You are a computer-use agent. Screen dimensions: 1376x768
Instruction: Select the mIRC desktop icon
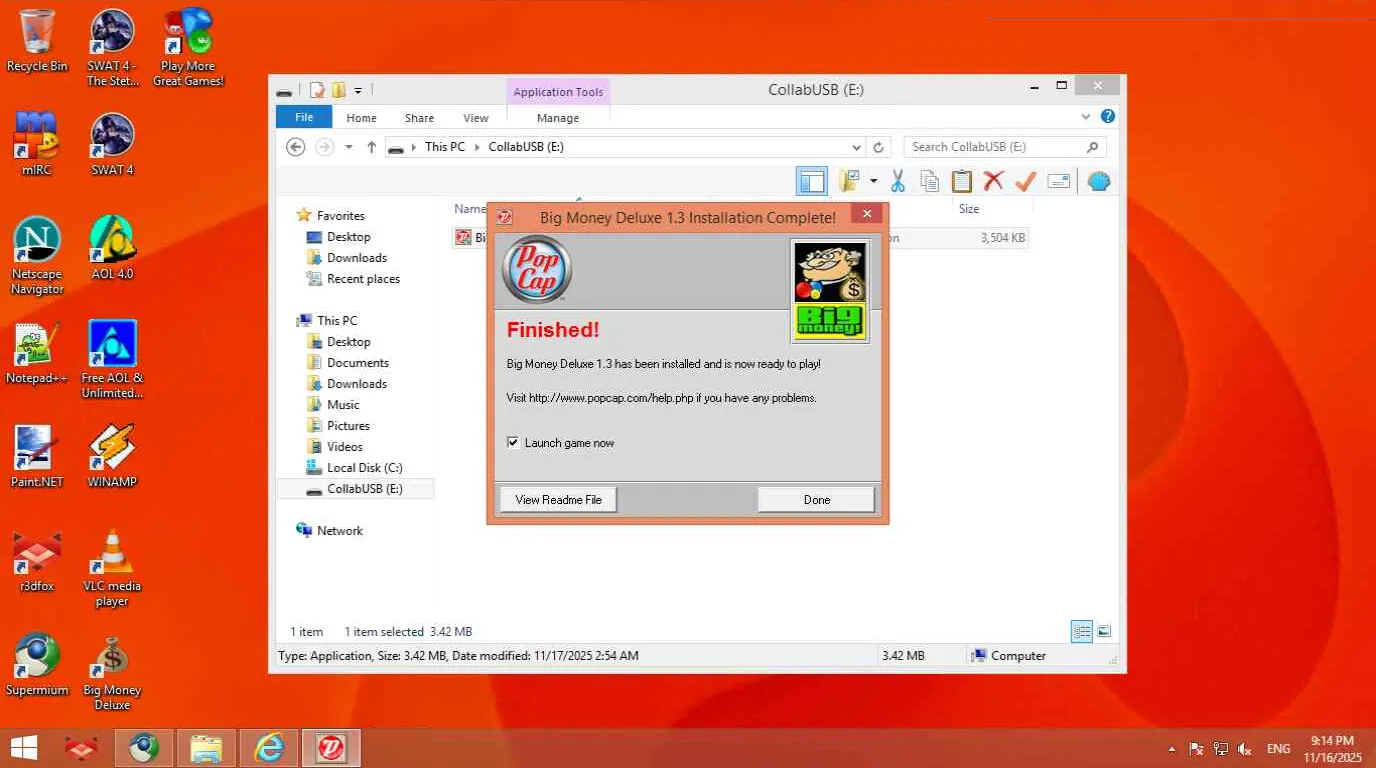(37, 144)
